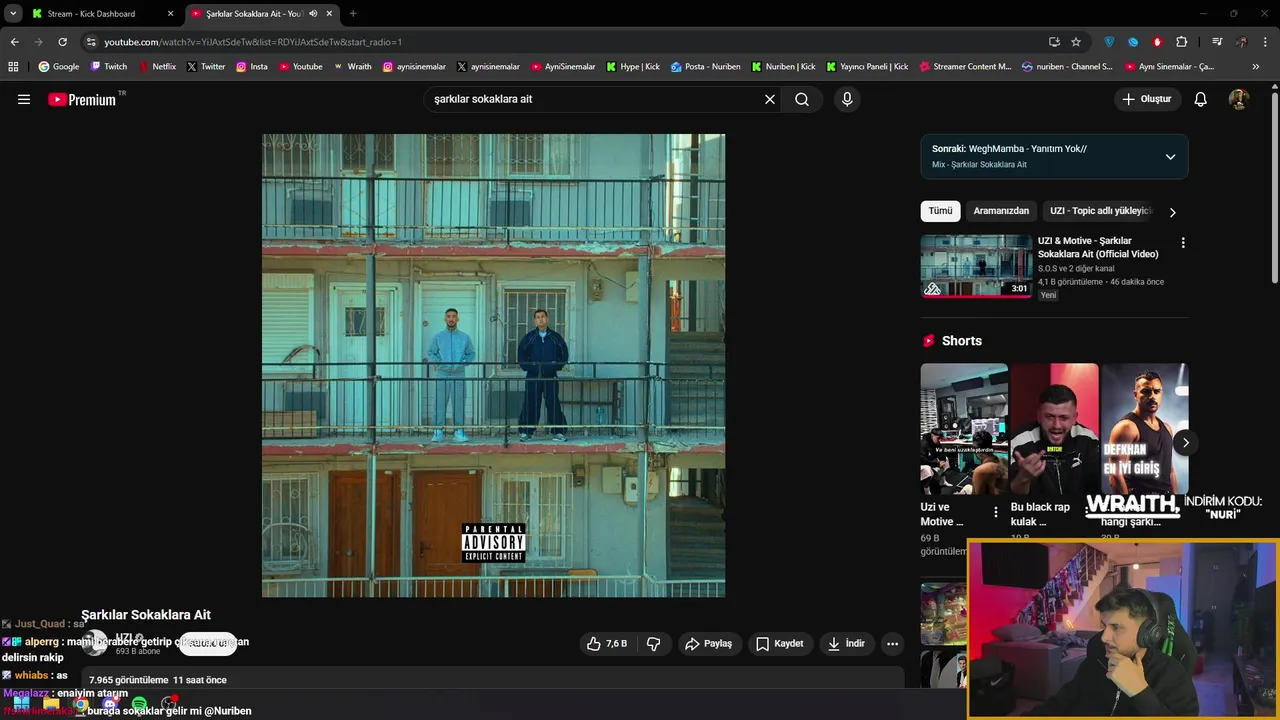This screenshot has width=1280, height=720.
Task: Go back with the browser back arrow
Action: [14, 42]
